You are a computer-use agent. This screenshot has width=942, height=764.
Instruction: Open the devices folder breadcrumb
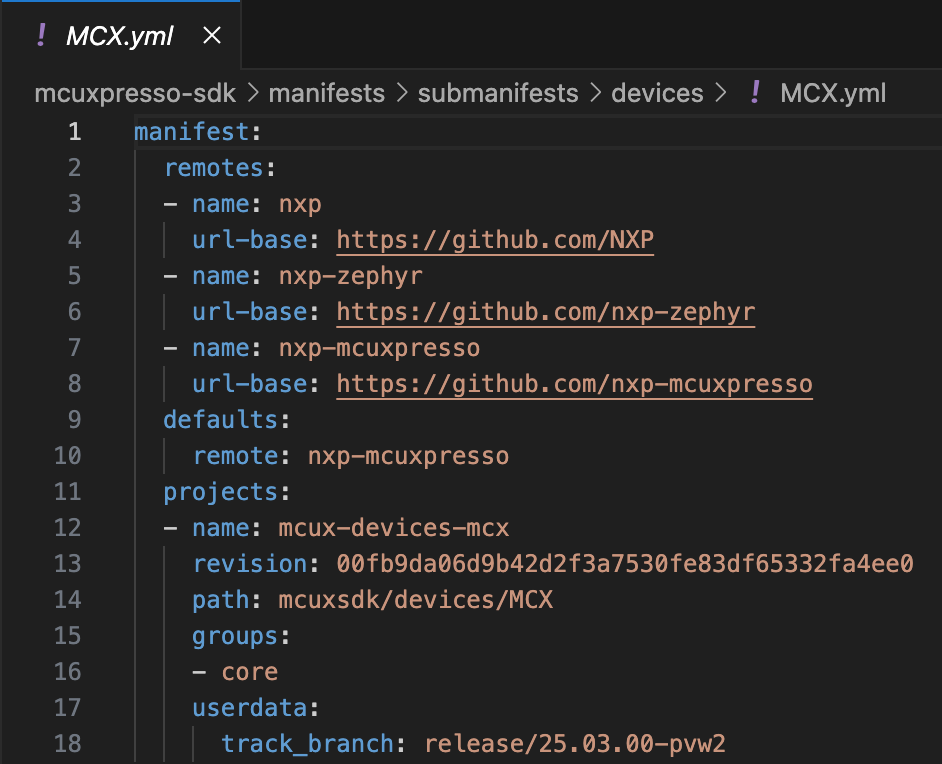click(657, 93)
